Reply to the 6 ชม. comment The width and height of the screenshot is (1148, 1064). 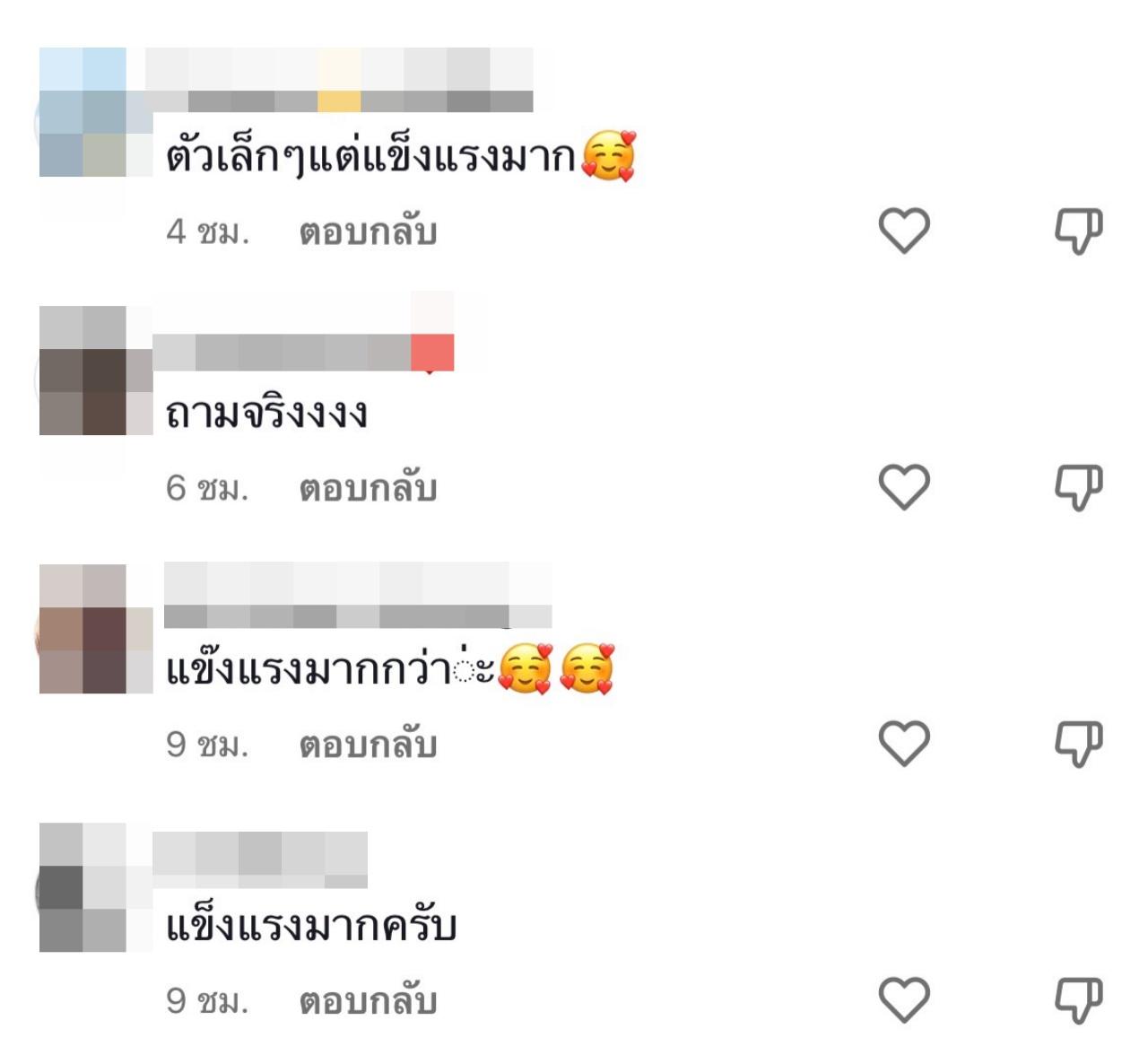coord(368,489)
